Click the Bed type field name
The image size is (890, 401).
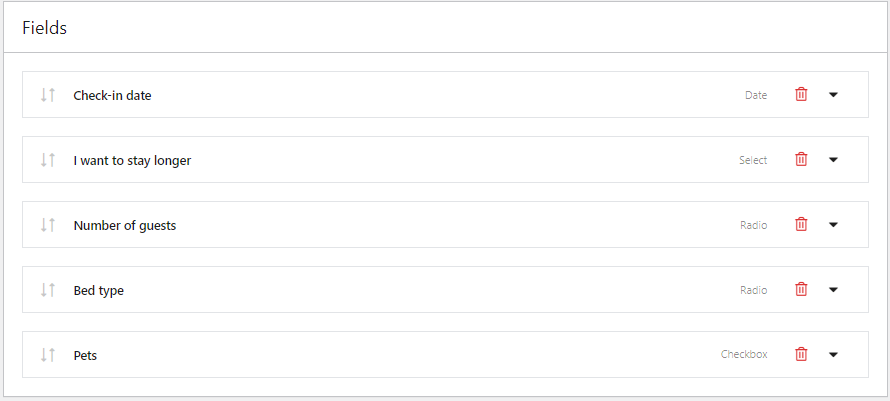[x=99, y=291]
